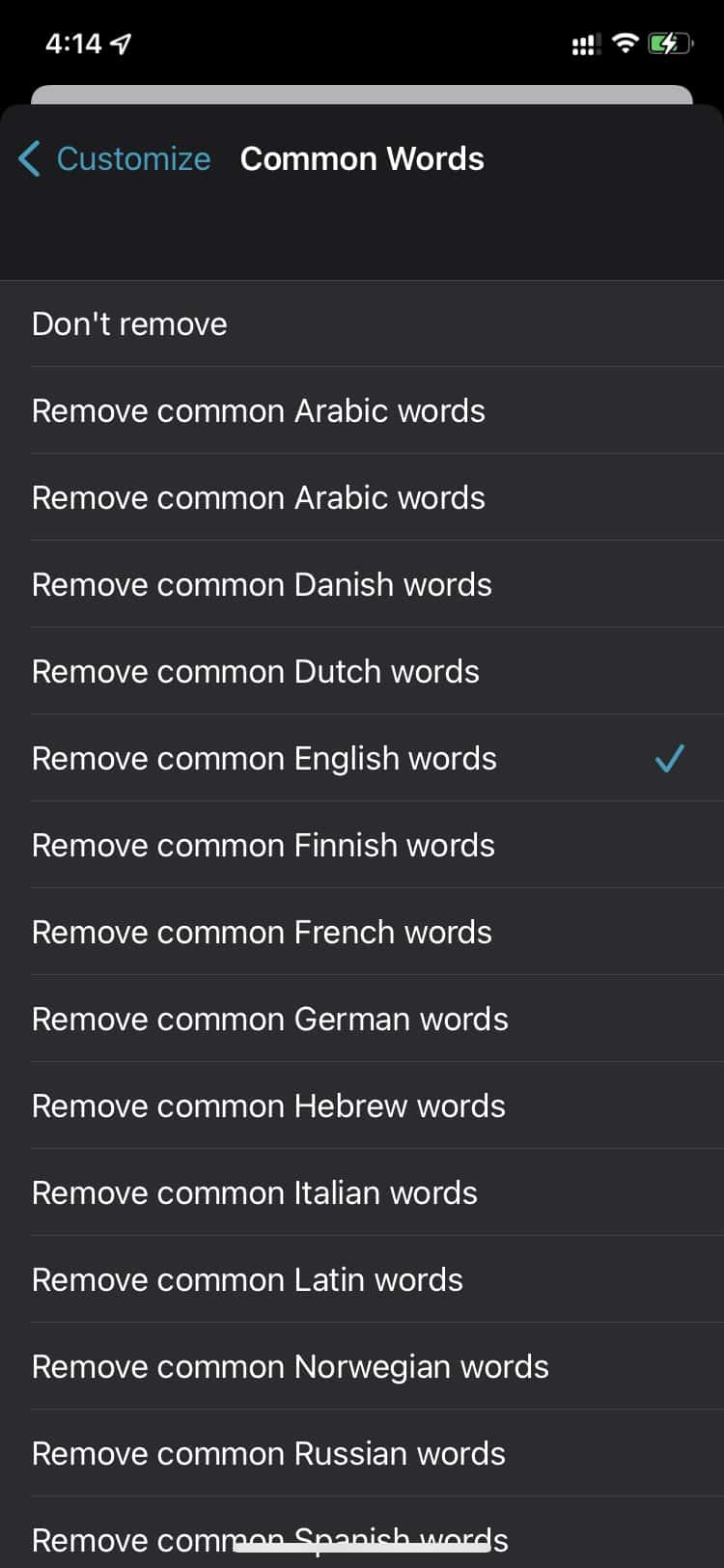Viewport: 724px width, 1568px height.
Task: Select Remove common Dutch words
Action: tap(256, 672)
